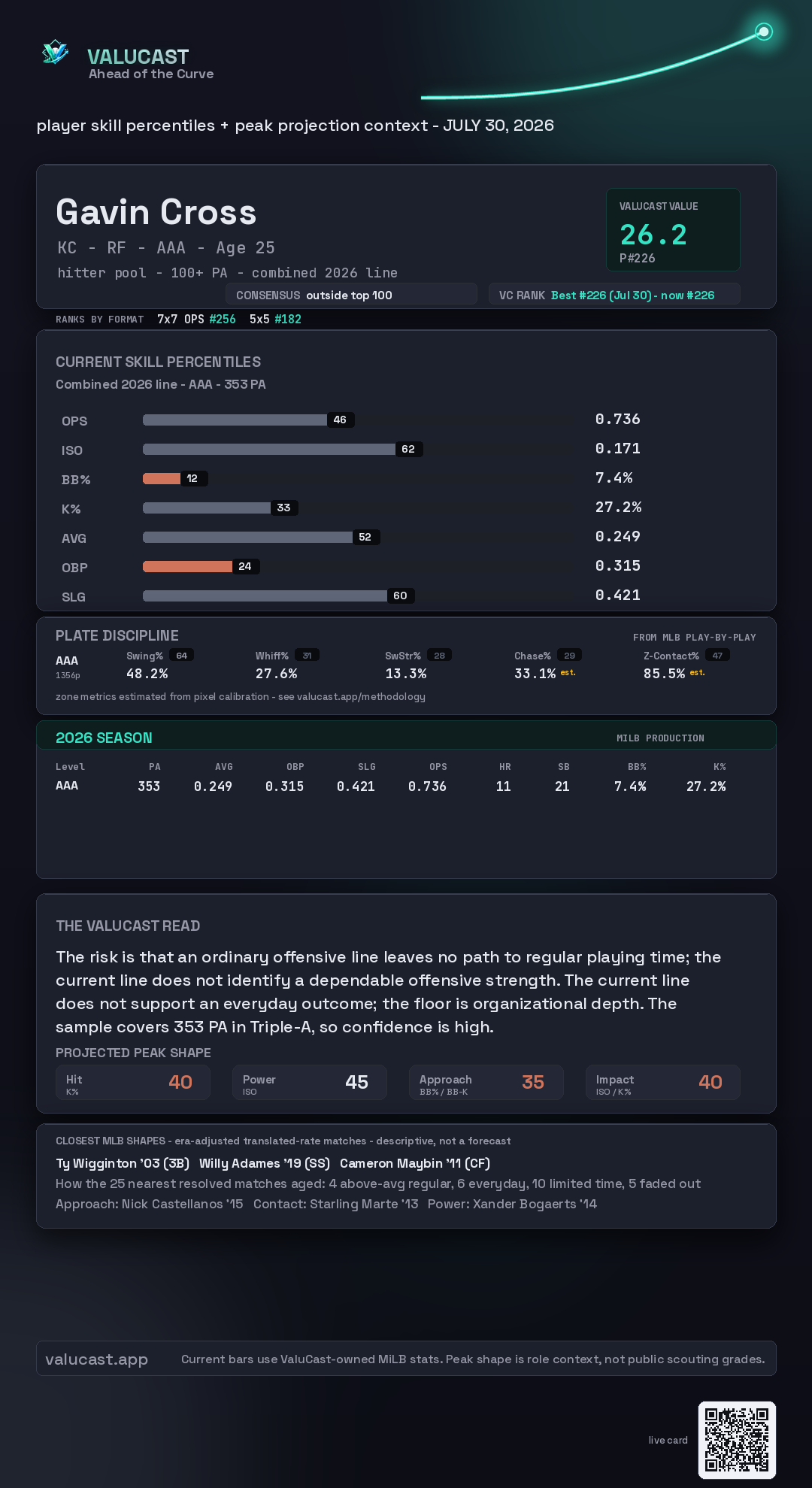Viewport: 812px width, 1488px height.
Task: Click the Hit 40 peak grade tile
Action: click(x=133, y=1082)
